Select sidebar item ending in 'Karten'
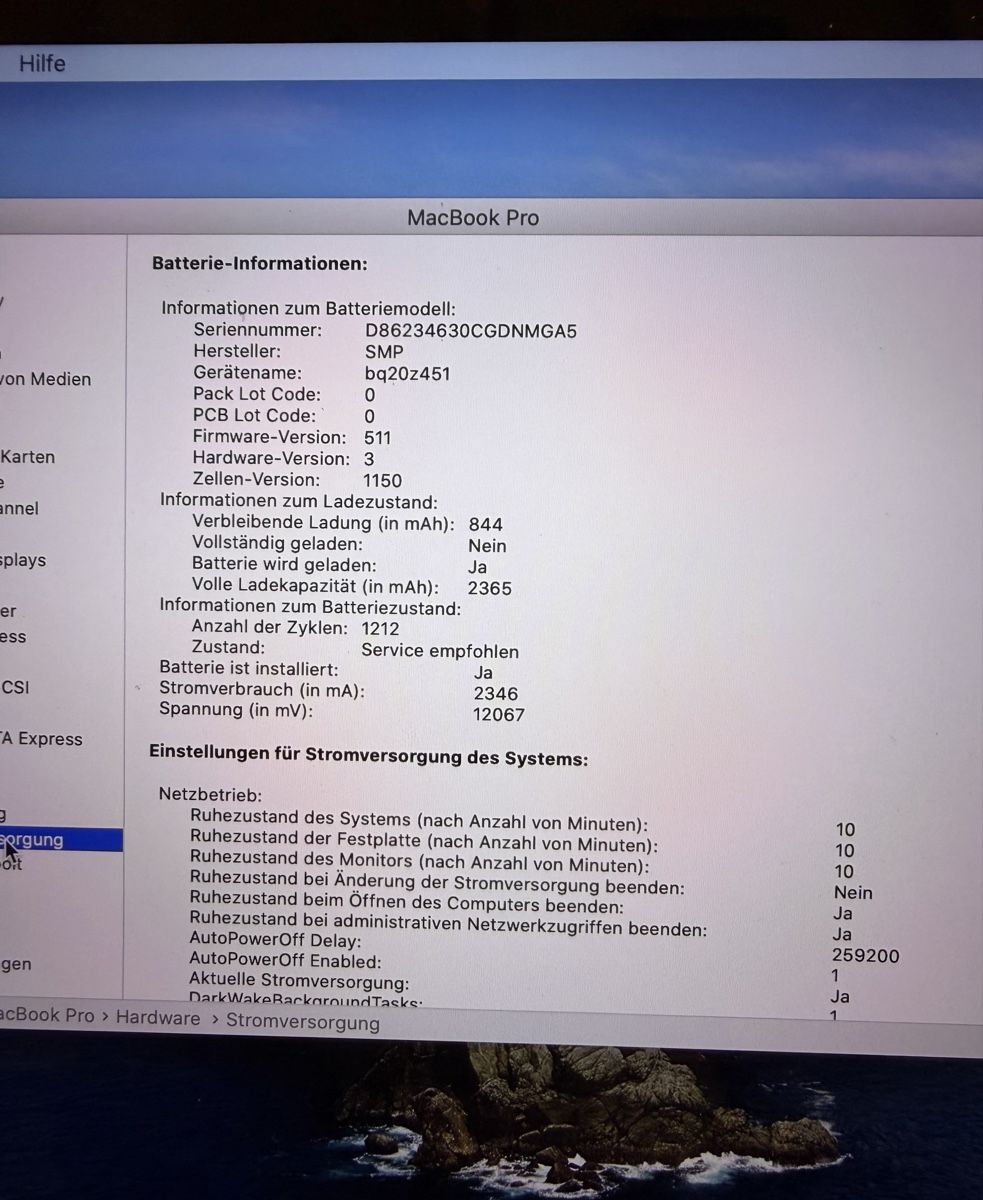Image resolution: width=983 pixels, height=1200 pixels. (28, 457)
